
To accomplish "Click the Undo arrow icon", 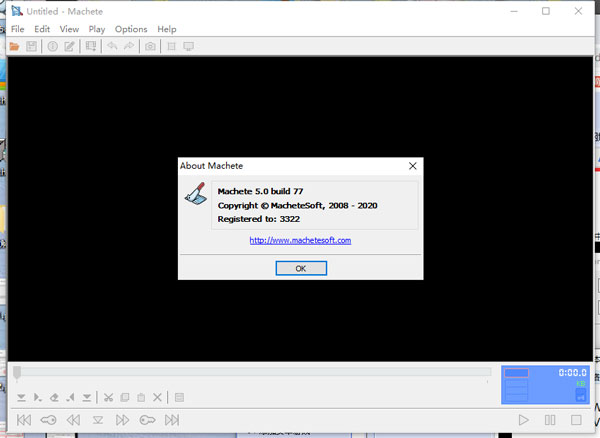I will (x=112, y=46).
